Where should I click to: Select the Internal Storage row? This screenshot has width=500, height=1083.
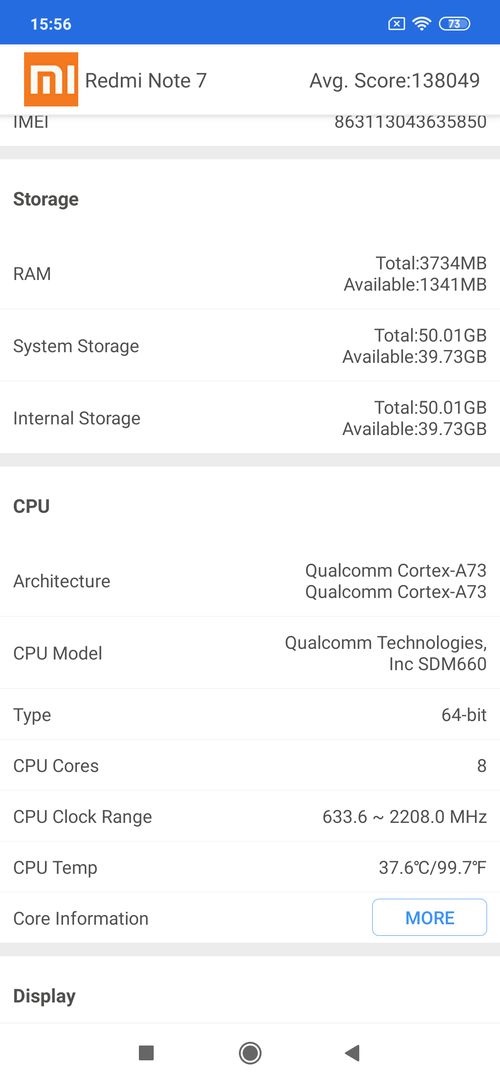point(250,417)
